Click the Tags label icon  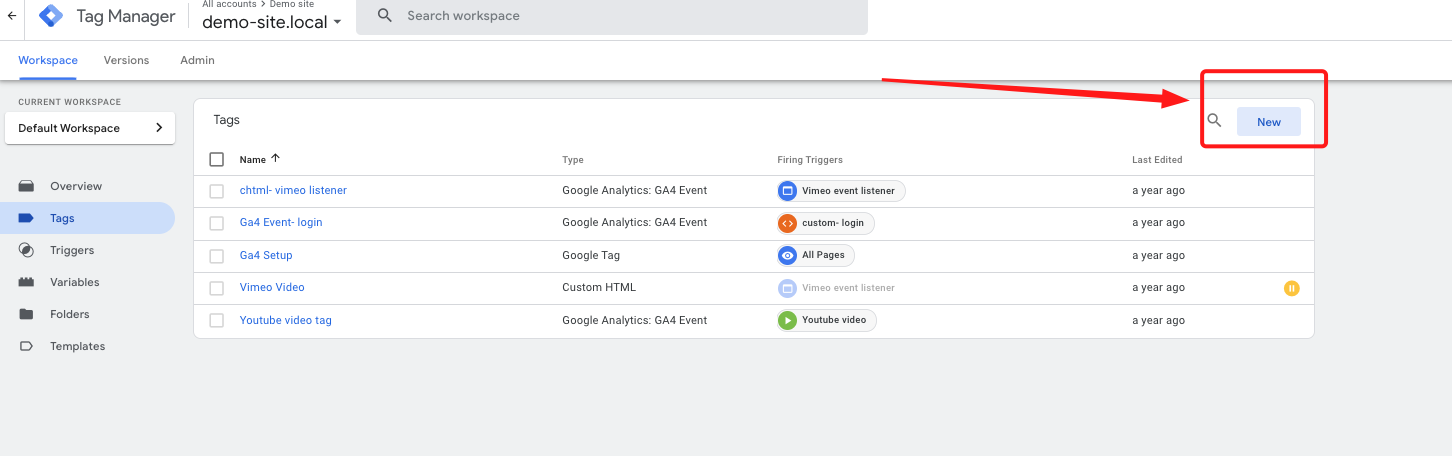point(27,218)
